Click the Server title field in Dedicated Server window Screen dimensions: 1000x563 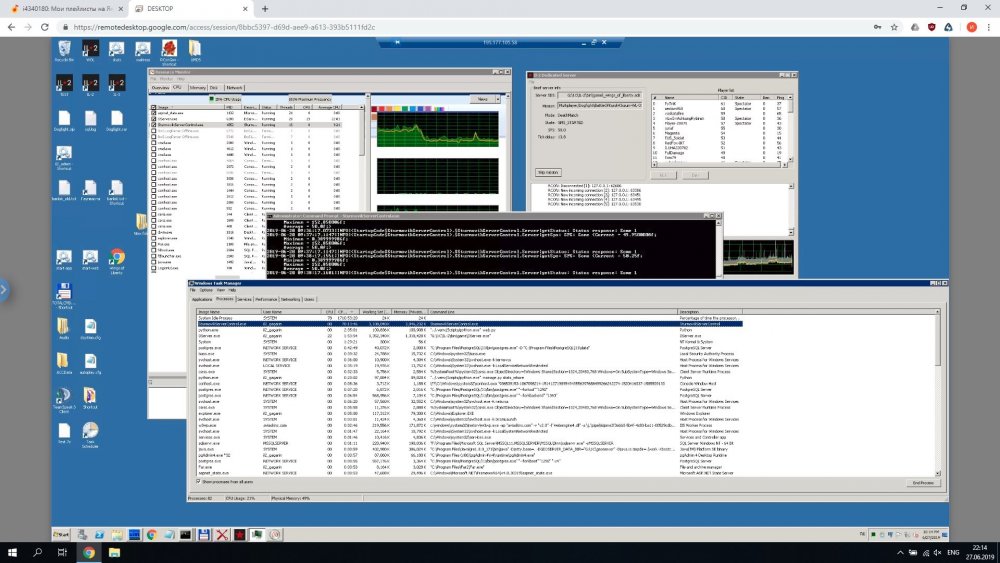click(599, 95)
